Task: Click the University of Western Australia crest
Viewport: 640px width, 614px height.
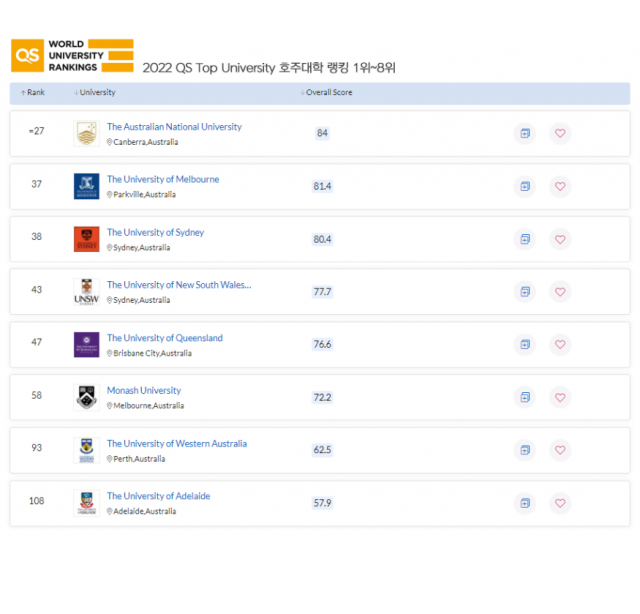Action: click(x=86, y=450)
